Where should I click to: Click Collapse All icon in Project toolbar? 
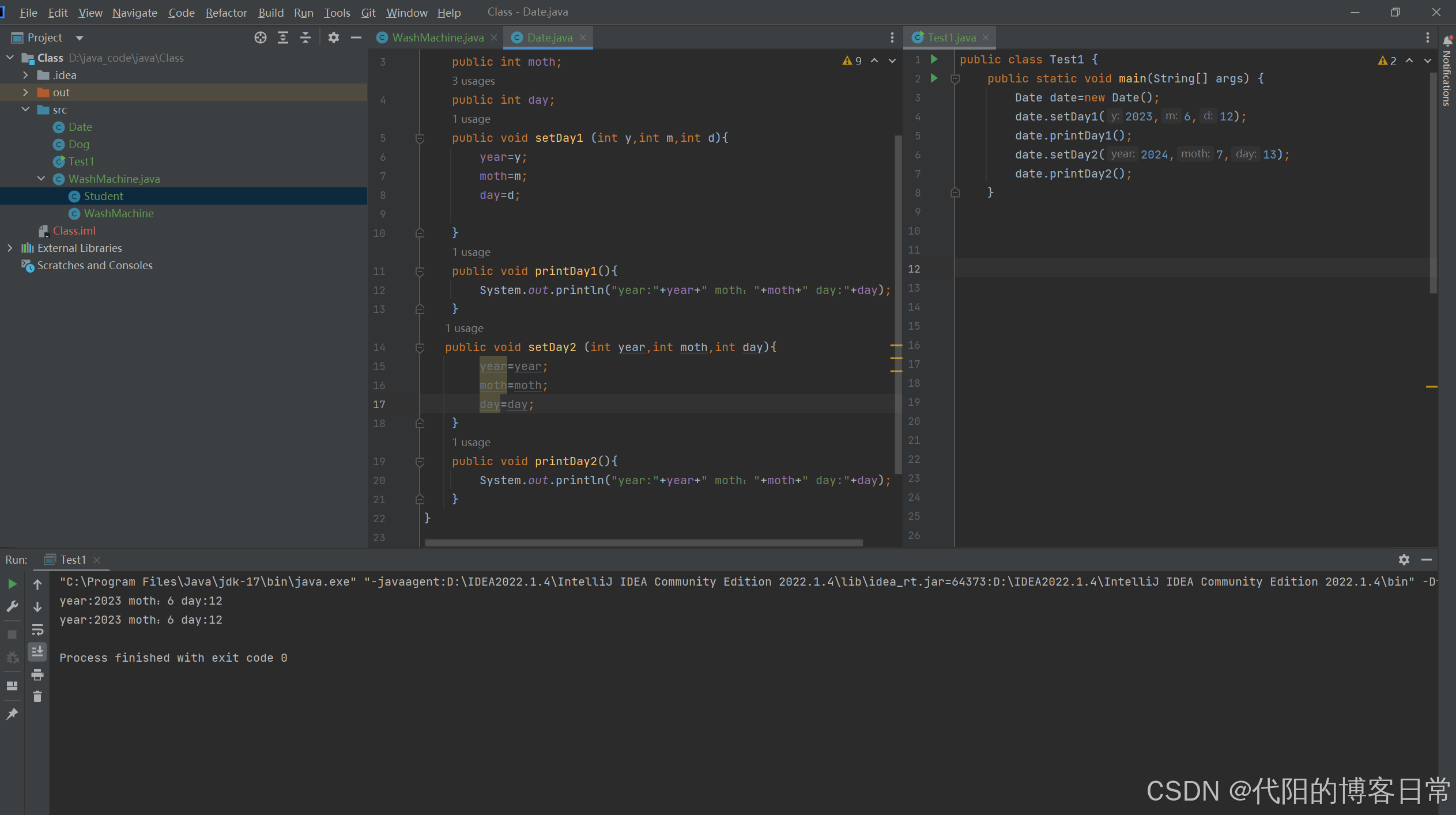tap(305, 37)
